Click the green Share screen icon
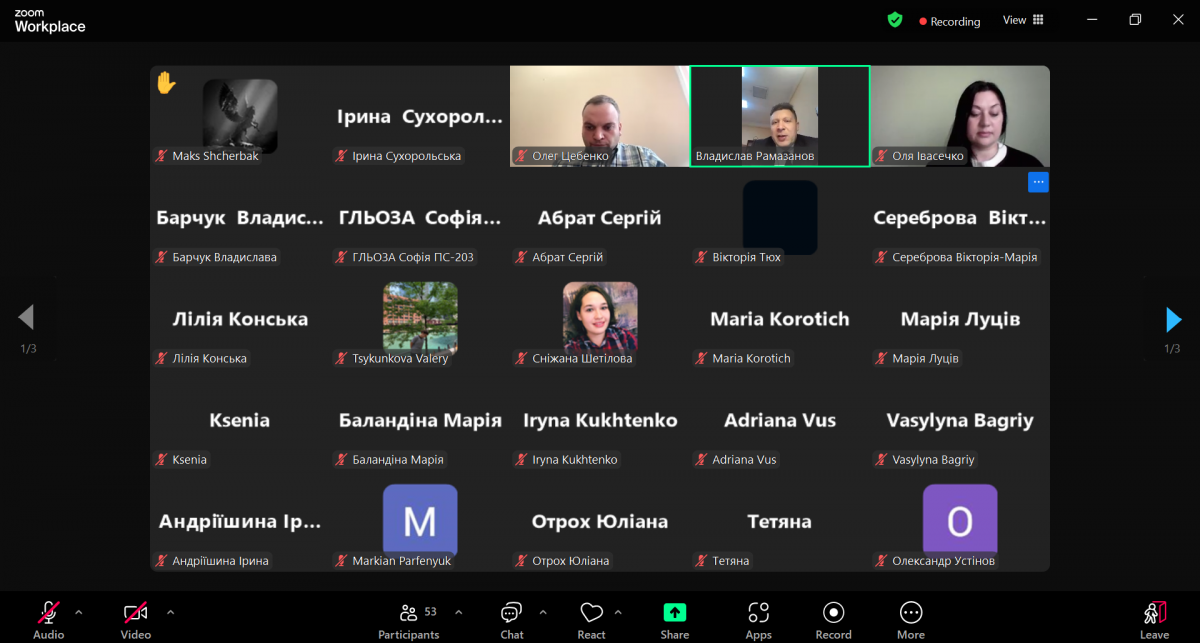The width and height of the screenshot is (1200, 643). click(675, 612)
